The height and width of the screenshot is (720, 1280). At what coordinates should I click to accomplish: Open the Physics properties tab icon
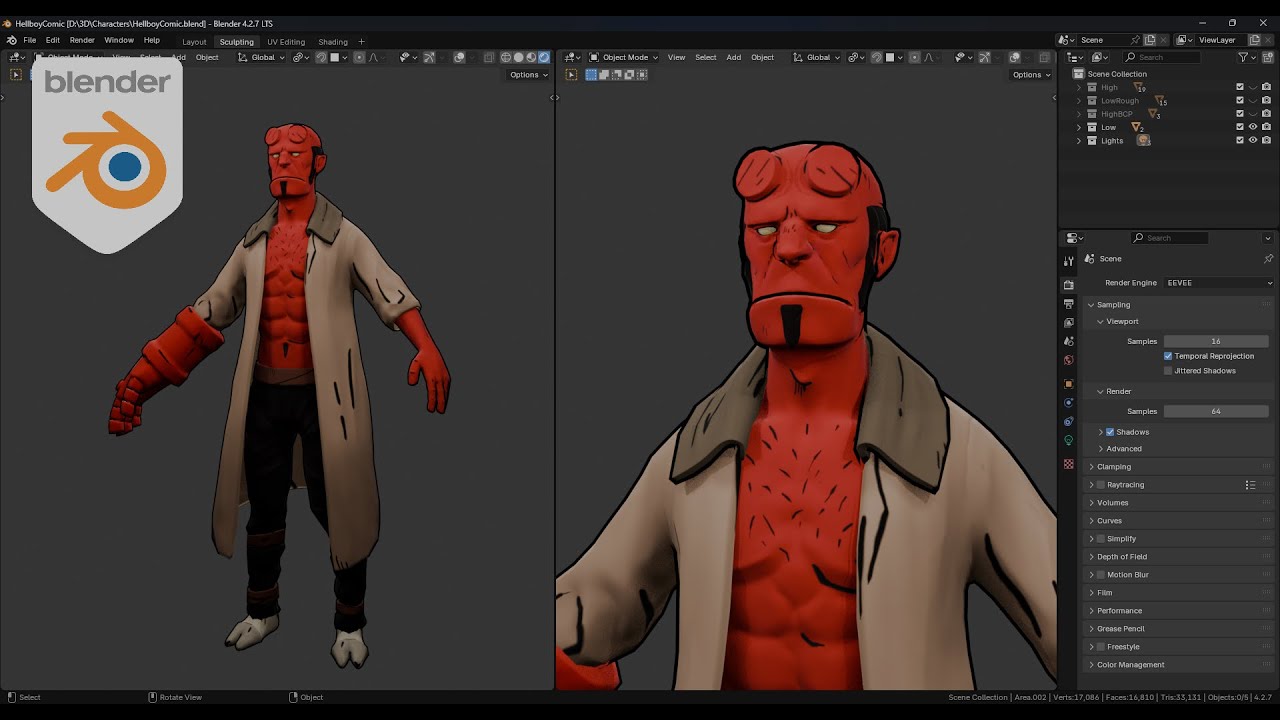click(1069, 403)
